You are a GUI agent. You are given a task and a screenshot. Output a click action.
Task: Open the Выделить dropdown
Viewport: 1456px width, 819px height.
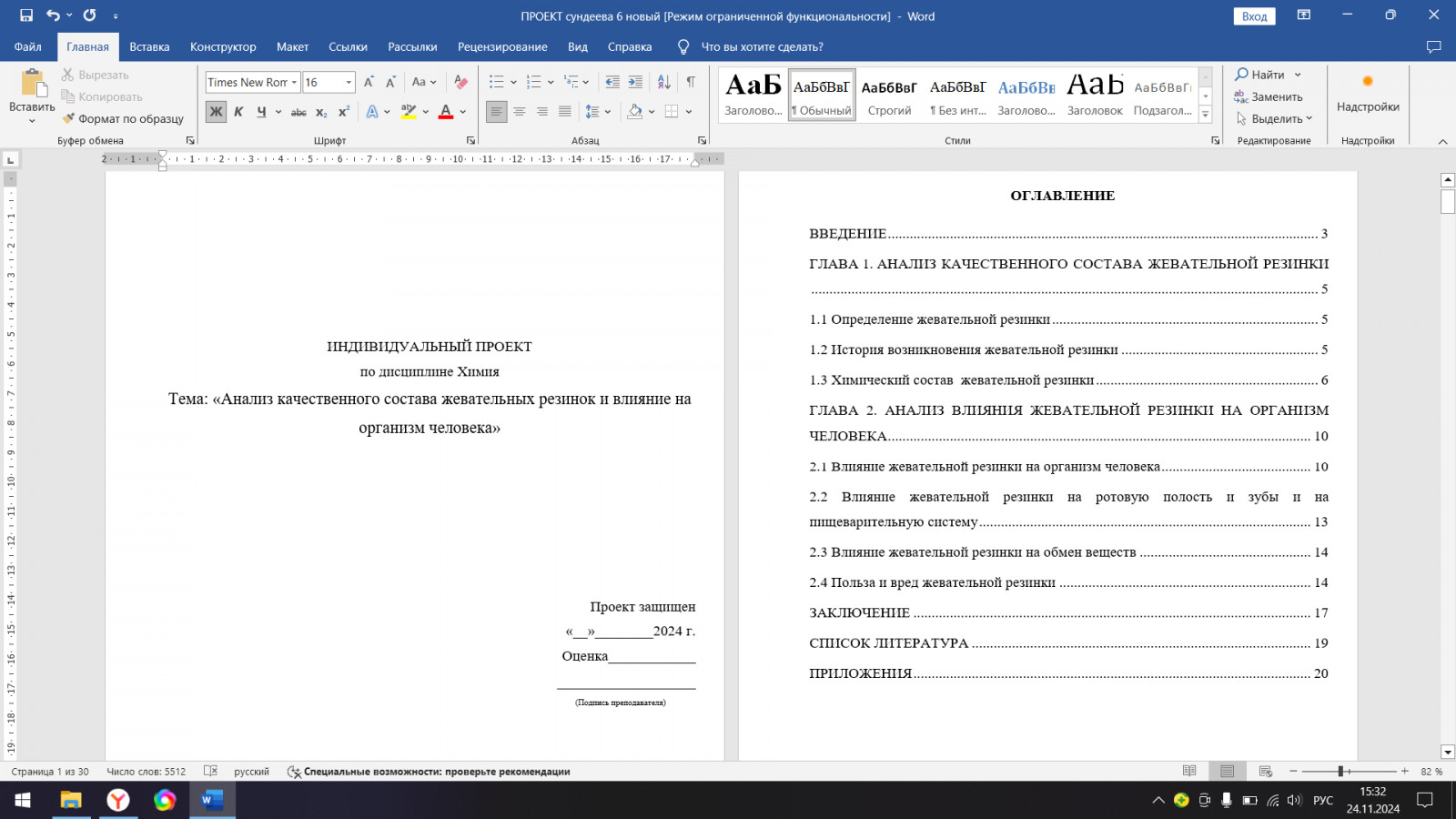(x=1274, y=118)
